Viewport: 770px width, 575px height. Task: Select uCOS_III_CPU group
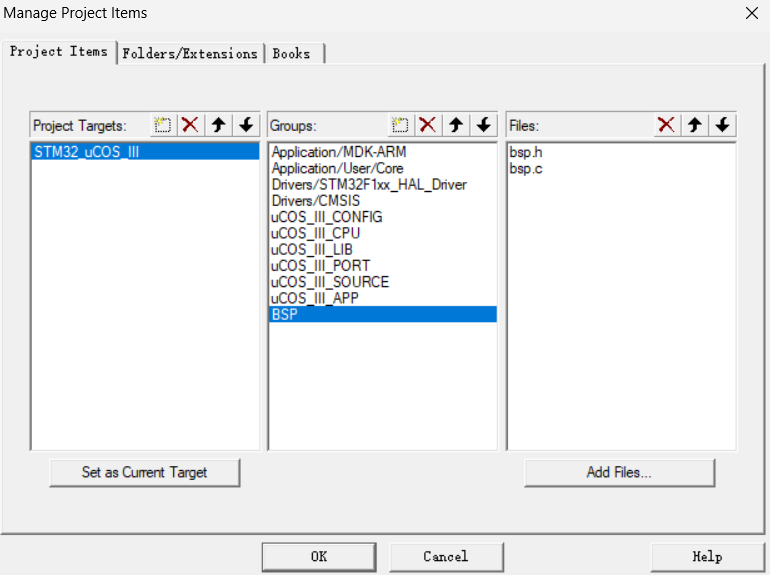(x=383, y=233)
